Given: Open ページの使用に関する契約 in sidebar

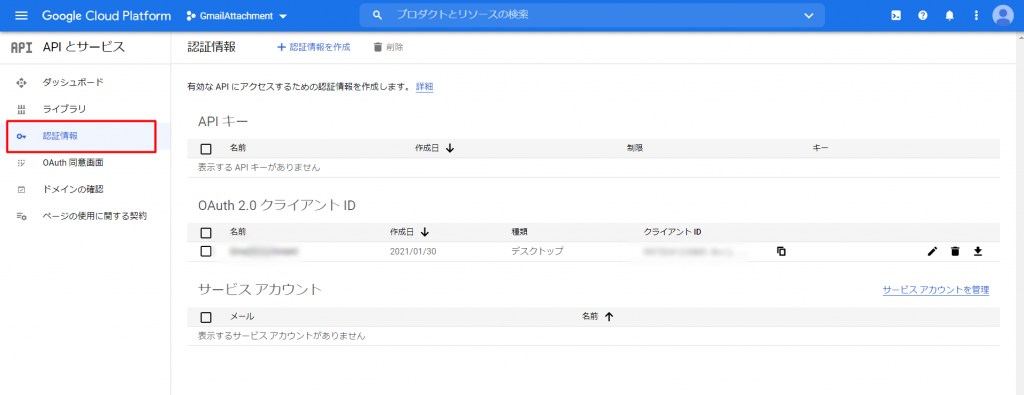Looking at the screenshot, I should pos(95,216).
